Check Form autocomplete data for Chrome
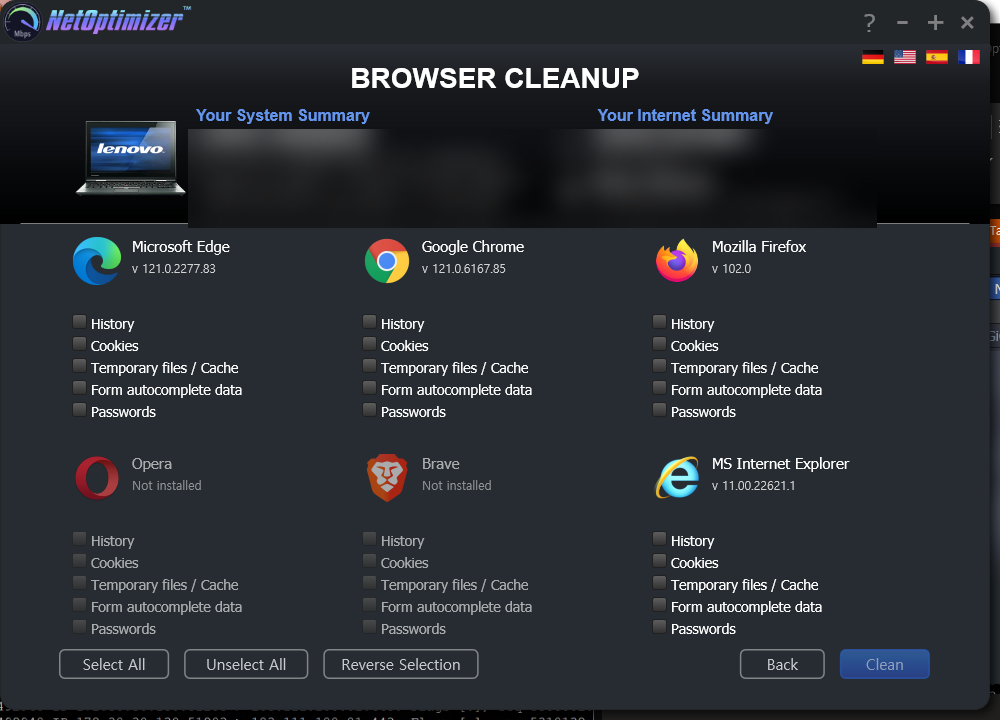Viewport: 1000px width, 720px height. tap(369, 388)
